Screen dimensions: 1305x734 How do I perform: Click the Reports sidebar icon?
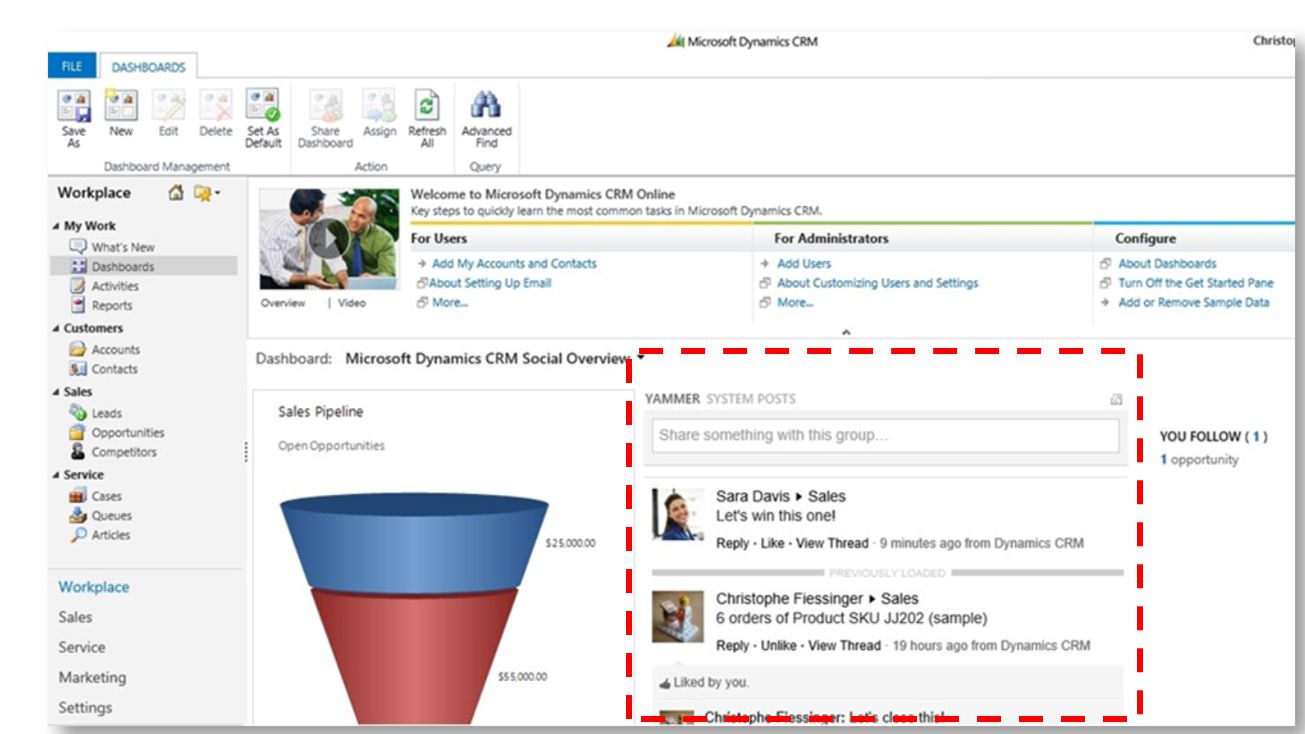78,306
